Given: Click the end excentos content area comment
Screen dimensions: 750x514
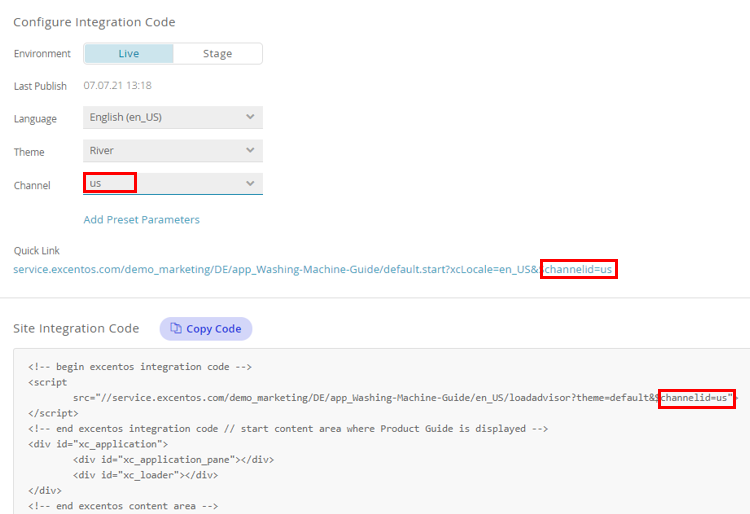Looking at the screenshot, I should coord(123,506).
